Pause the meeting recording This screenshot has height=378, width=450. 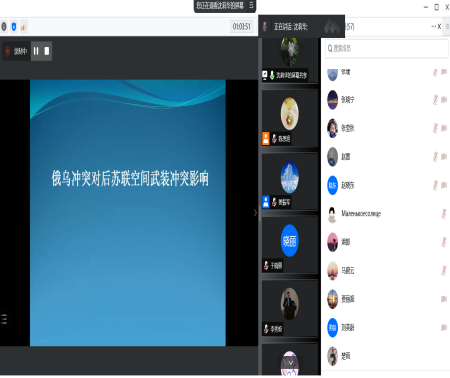[36, 51]
